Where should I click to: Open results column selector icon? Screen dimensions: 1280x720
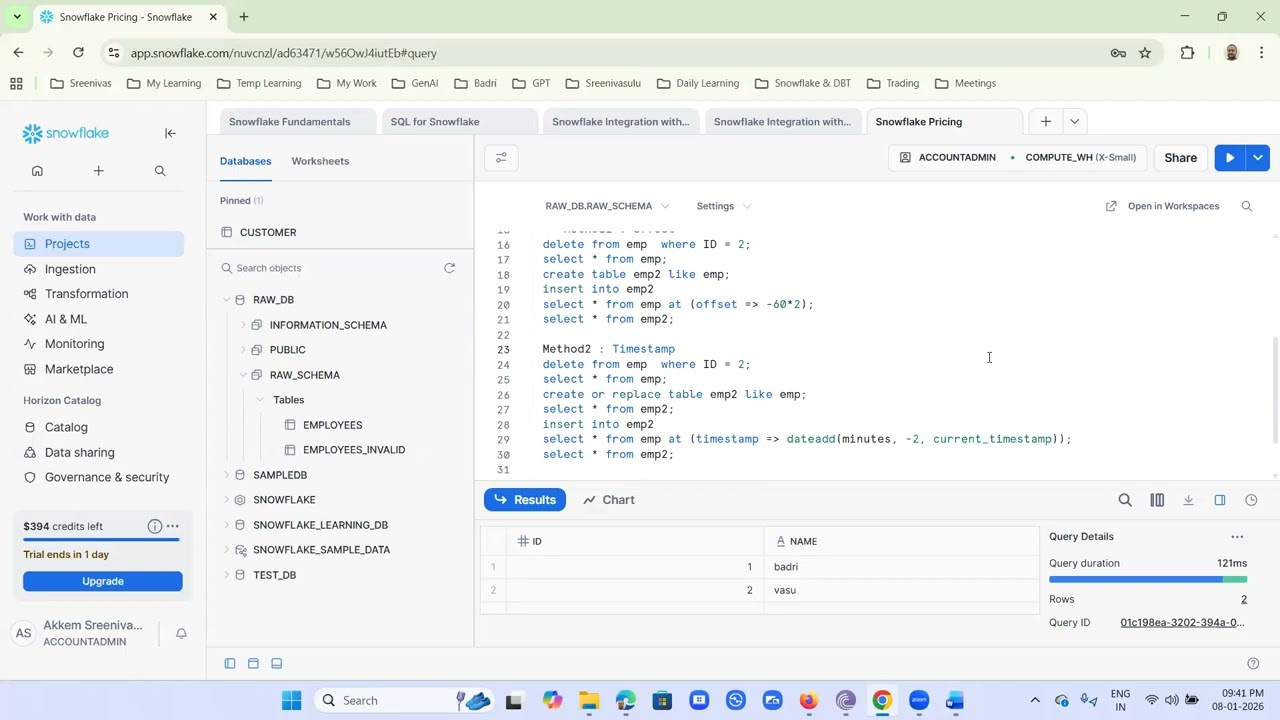point(1157,500)
